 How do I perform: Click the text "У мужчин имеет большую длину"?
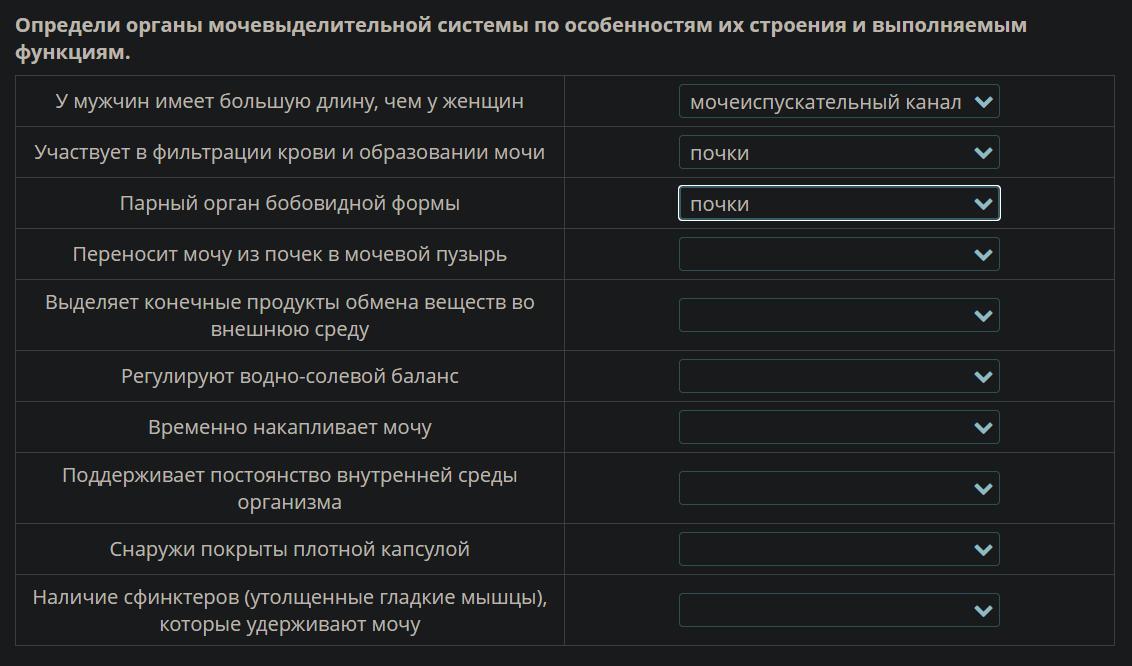(x=289, y=102)
